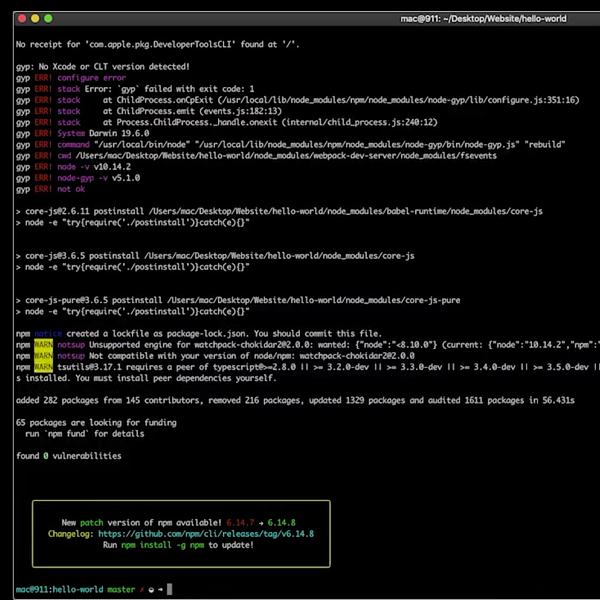600x600 pixels.
Task: Click the old version number 6.14.7
Action: (x=241, y=523)
